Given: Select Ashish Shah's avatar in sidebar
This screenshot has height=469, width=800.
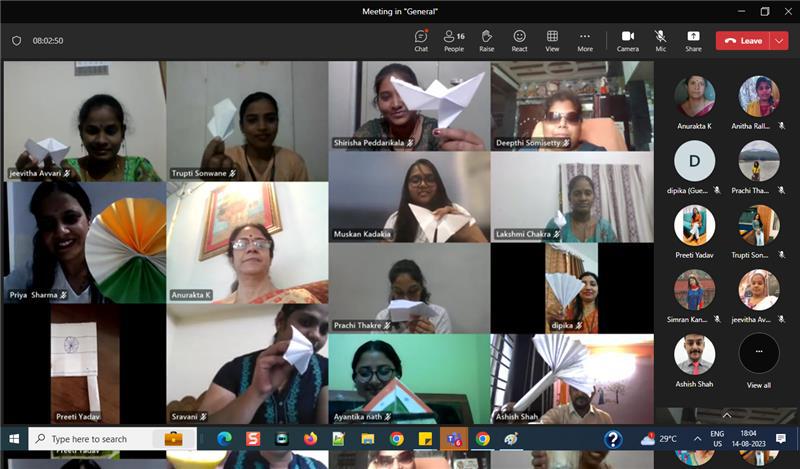Looking at the screenshot, I should [694, 355].
